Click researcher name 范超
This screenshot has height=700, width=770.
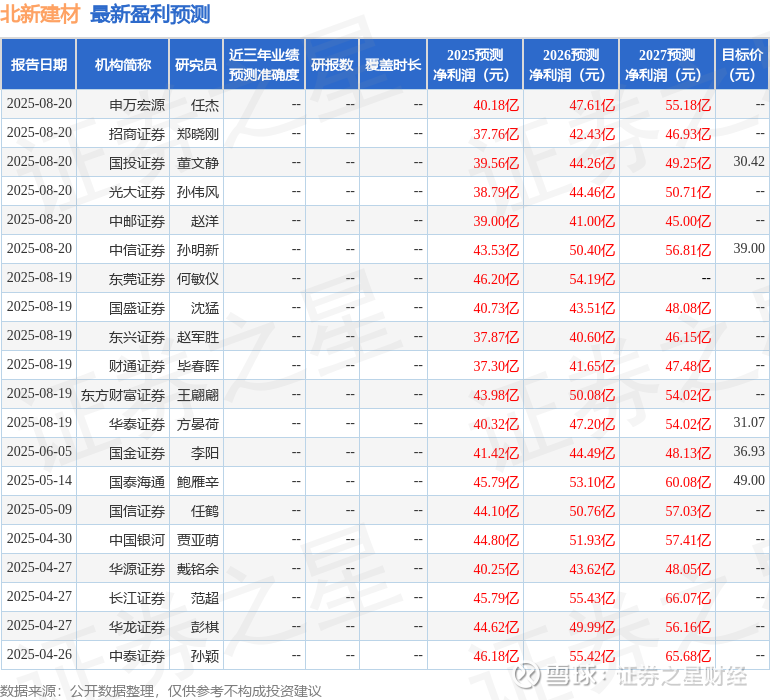[x=205, y=598]
